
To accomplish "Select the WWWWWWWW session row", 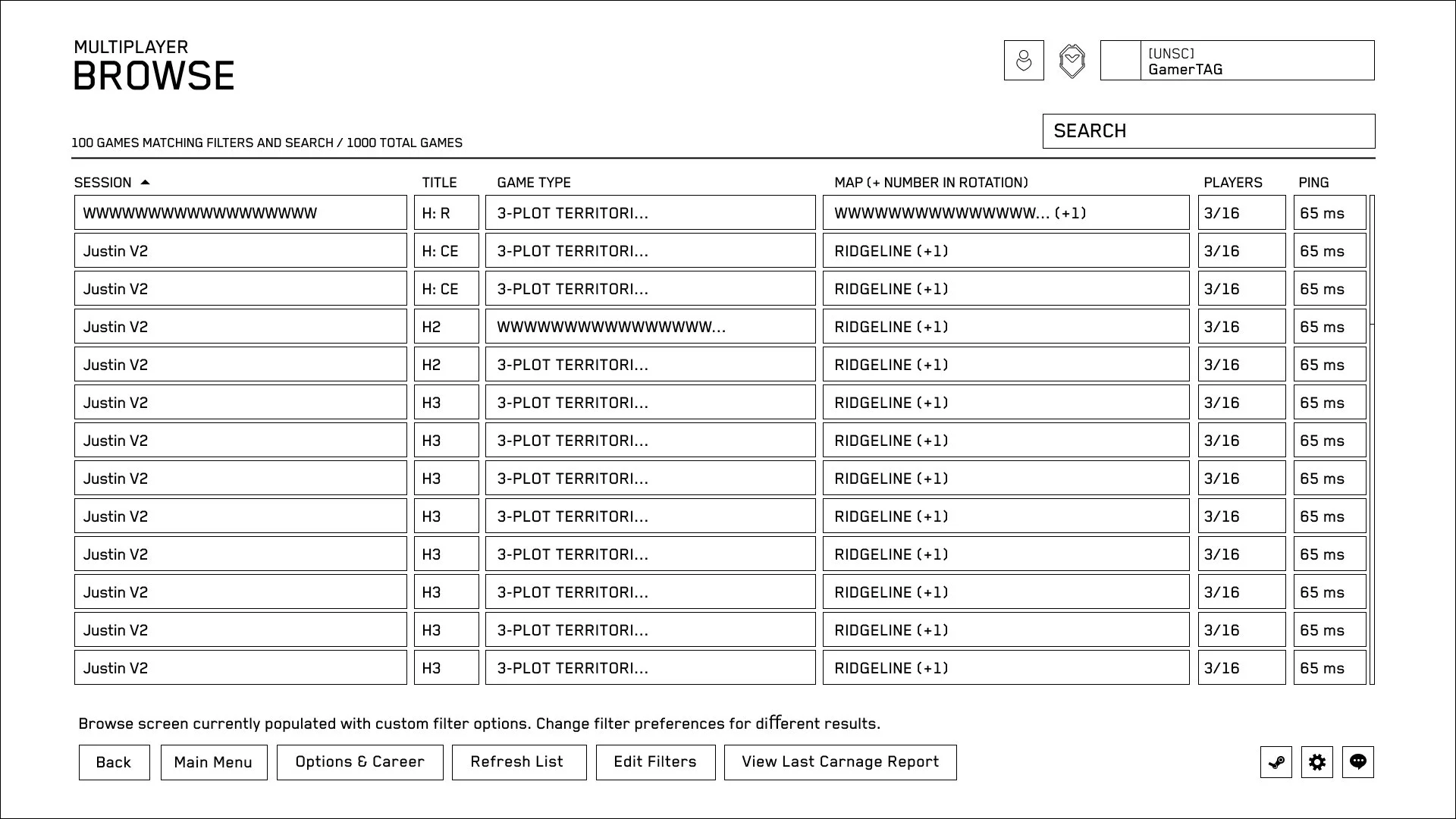I will click(x=240, y=212).
